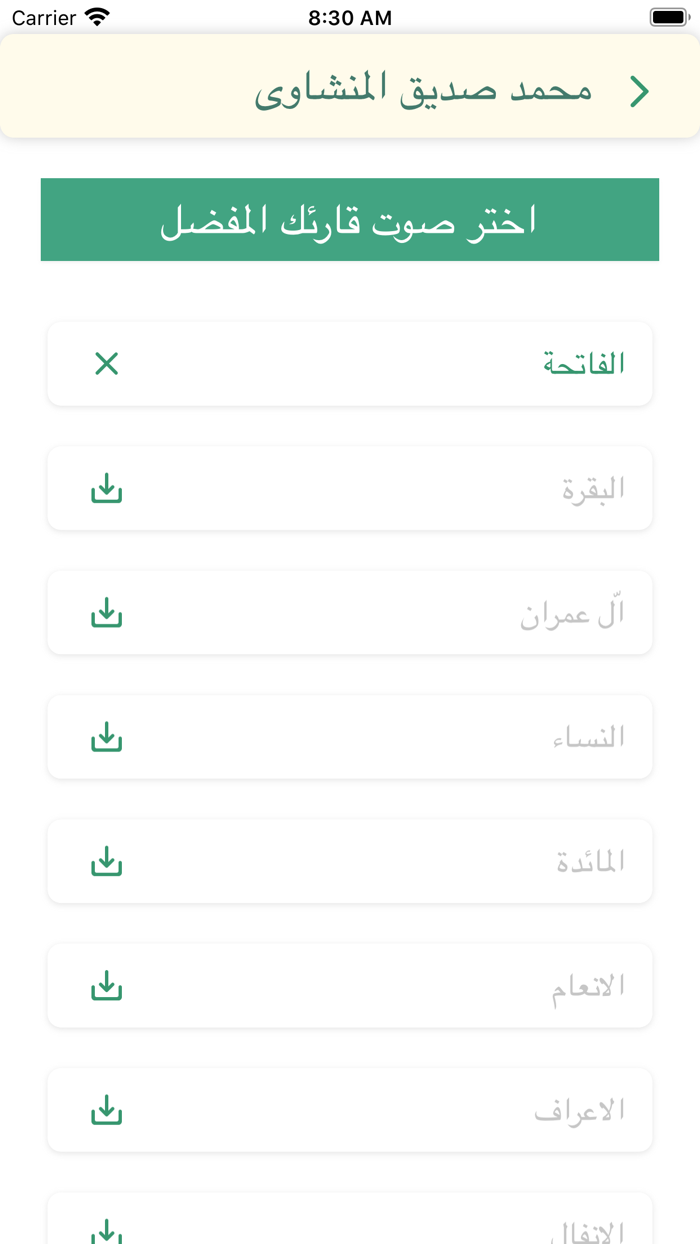The height and width of the screenshot is (1244, 700).
Task: Download Surah Al-Imran audio
Action: [x=106, y=613]
